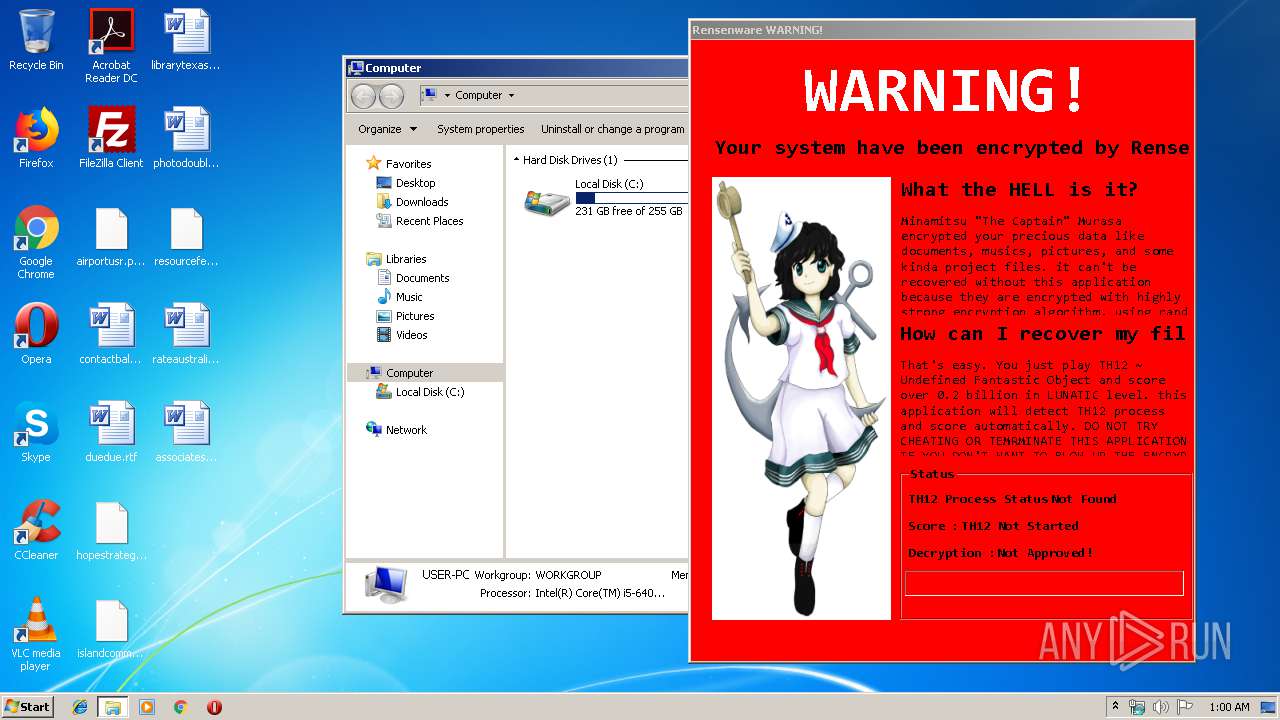Launch the Google Chrome desktop shortcut

pos(36,242)
